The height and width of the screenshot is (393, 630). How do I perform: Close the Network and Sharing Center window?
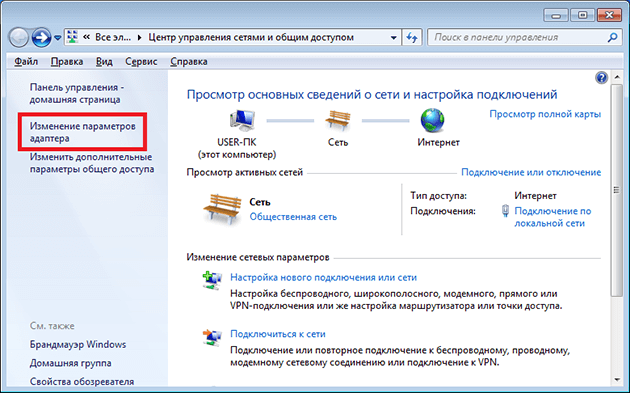(609, 16)
